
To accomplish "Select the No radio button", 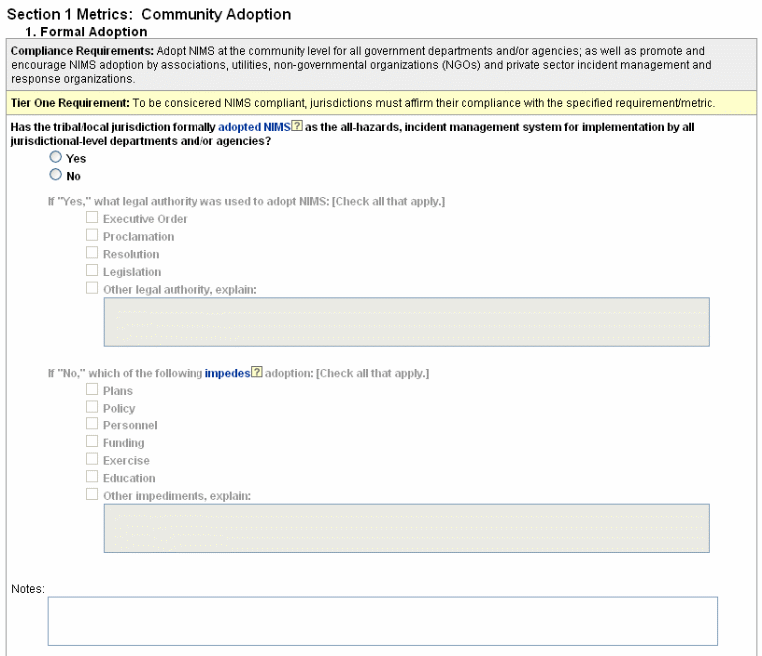I will 56,176.
